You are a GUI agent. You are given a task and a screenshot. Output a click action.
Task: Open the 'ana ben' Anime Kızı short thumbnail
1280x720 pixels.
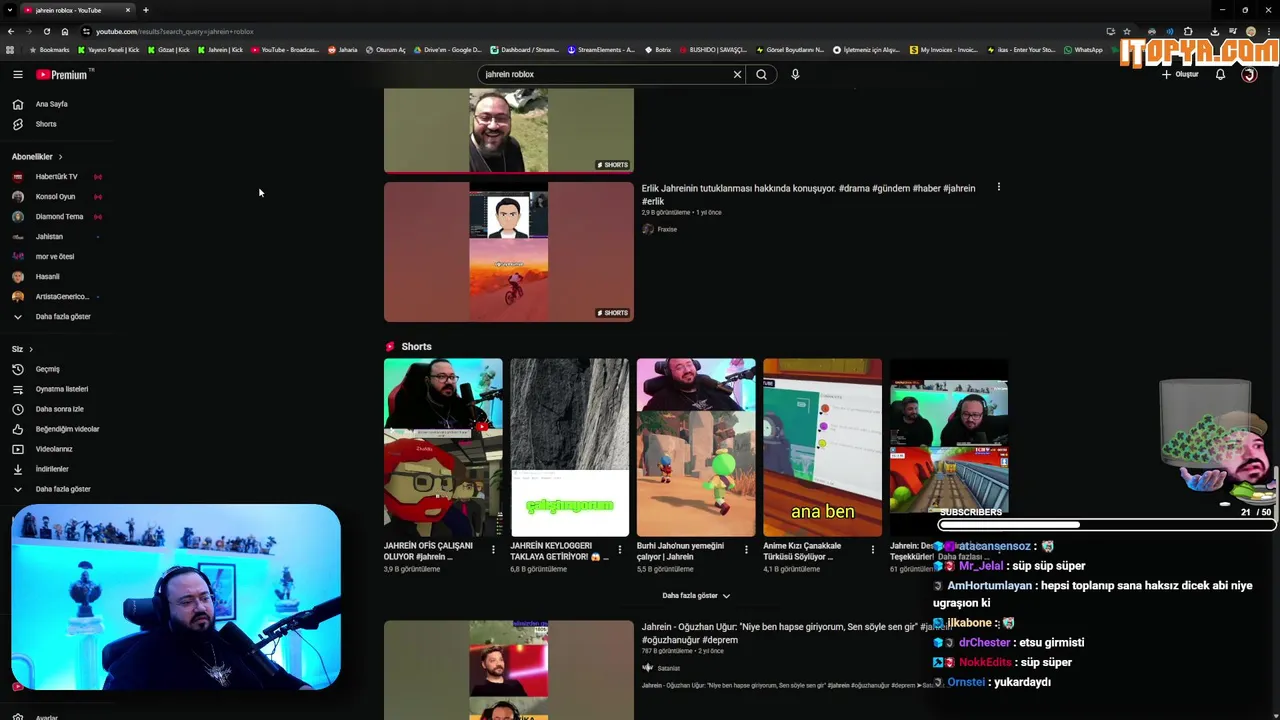point(823,448)
